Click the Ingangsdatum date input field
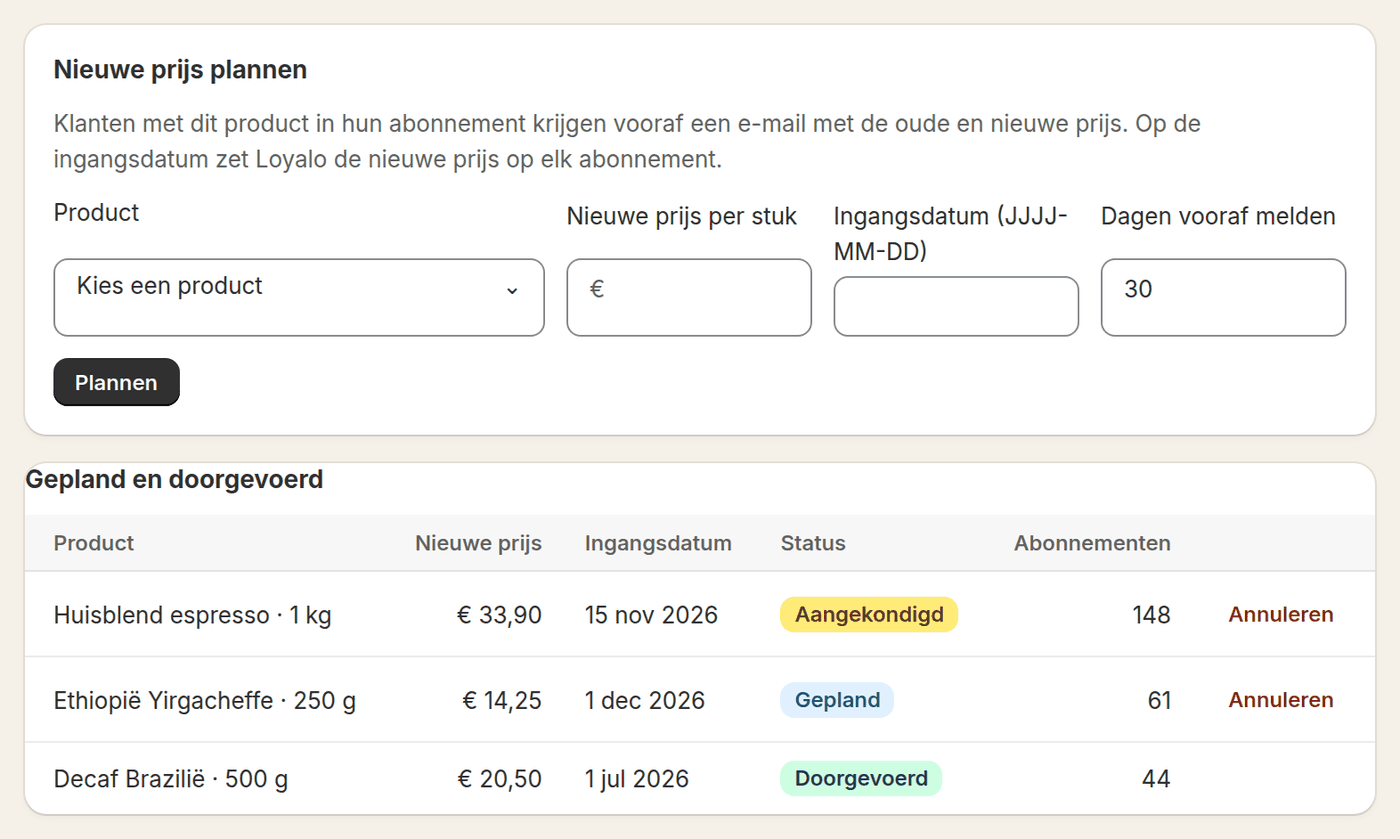This screenshot has width=1400, height=839. tap(956, 306)
